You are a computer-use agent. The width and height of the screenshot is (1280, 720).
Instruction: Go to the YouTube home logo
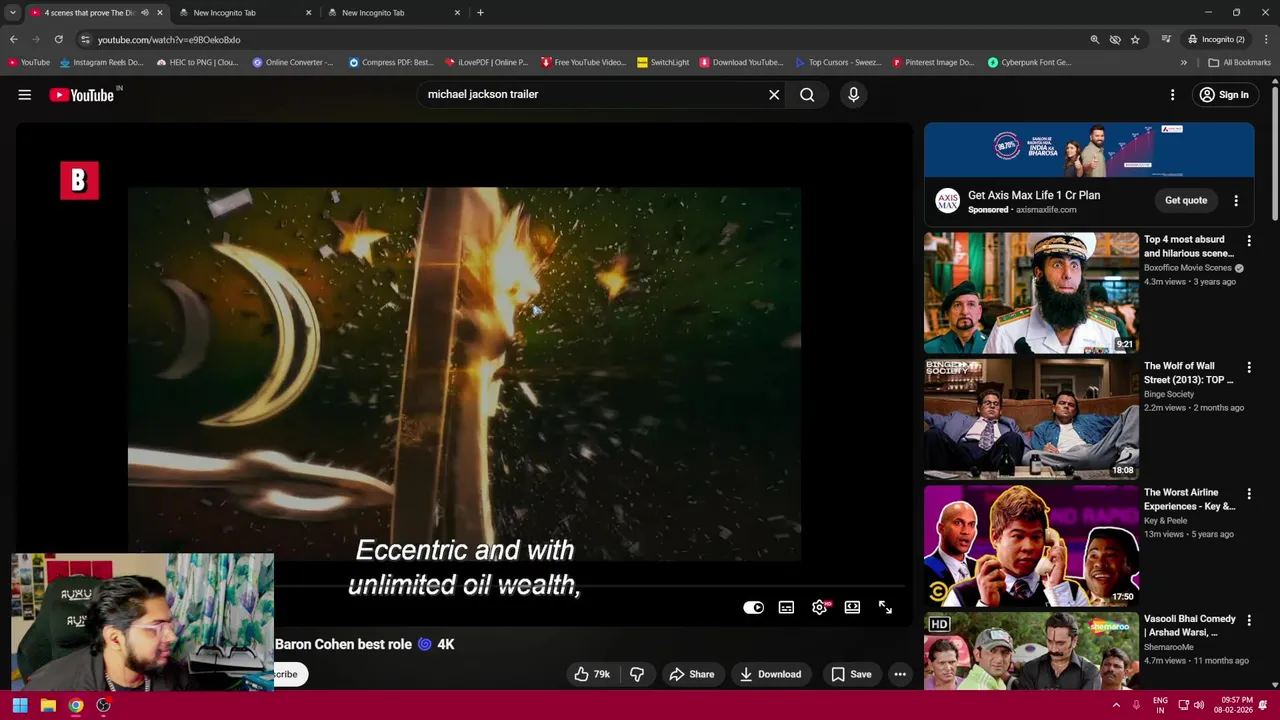click(81, 95)
